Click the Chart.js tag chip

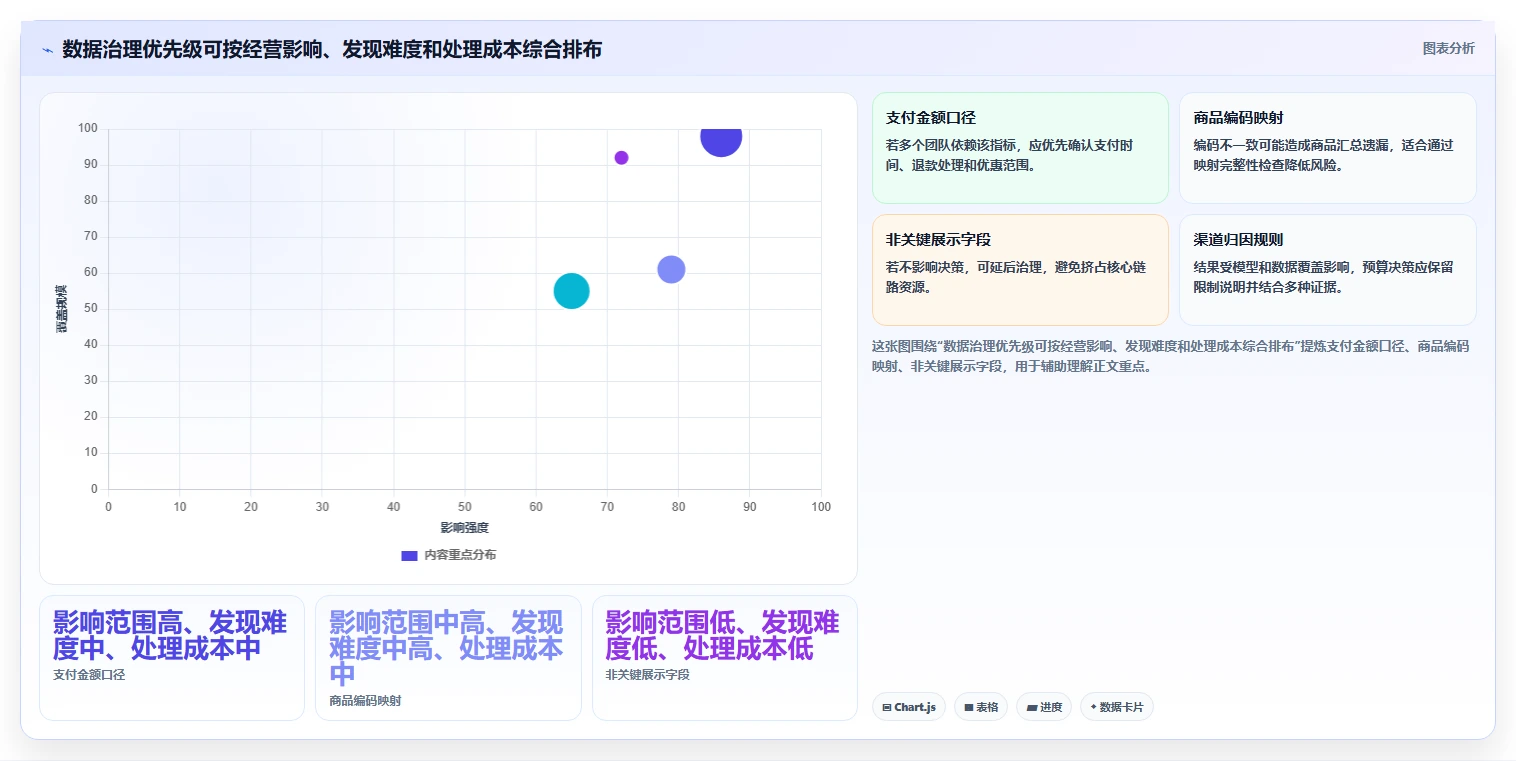909,707
